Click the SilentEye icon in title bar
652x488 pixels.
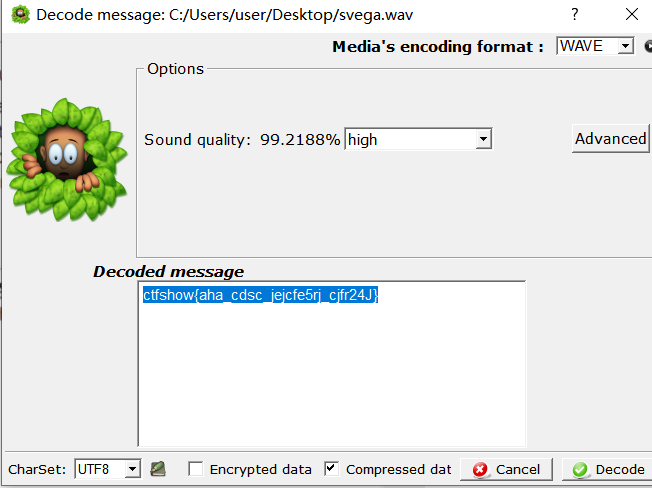click(x=20, y=15)
